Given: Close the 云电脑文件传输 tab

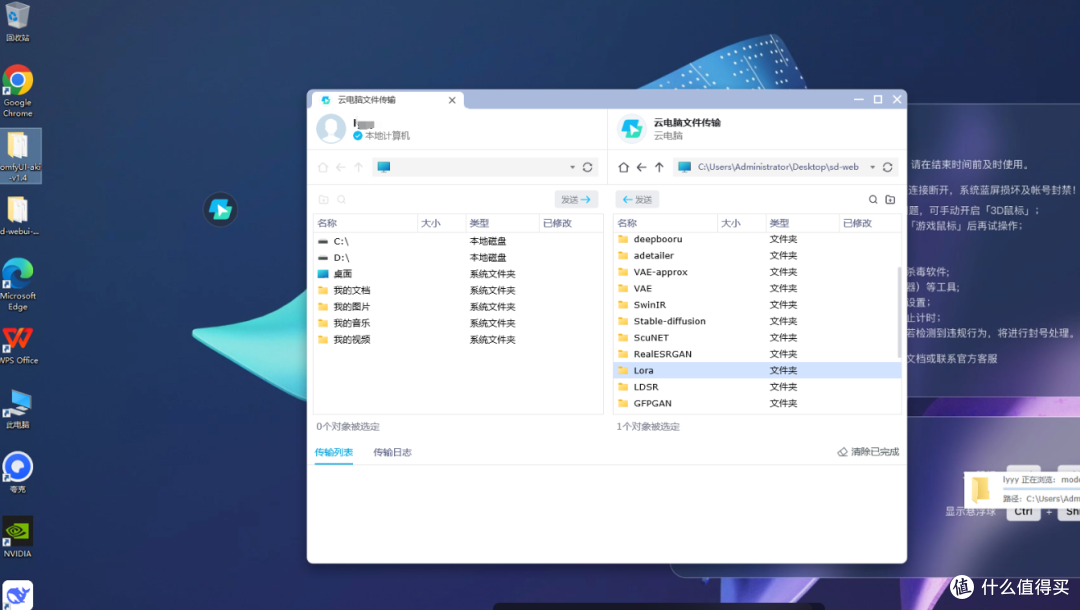Looking at the screenshot, I should coord(452,101).
